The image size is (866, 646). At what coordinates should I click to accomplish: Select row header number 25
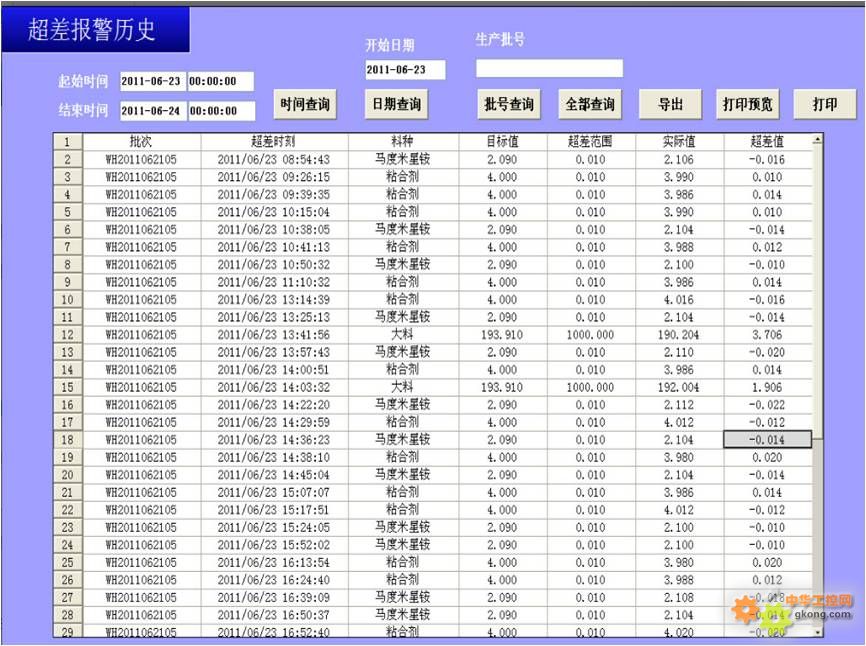(x=67, y=563)
